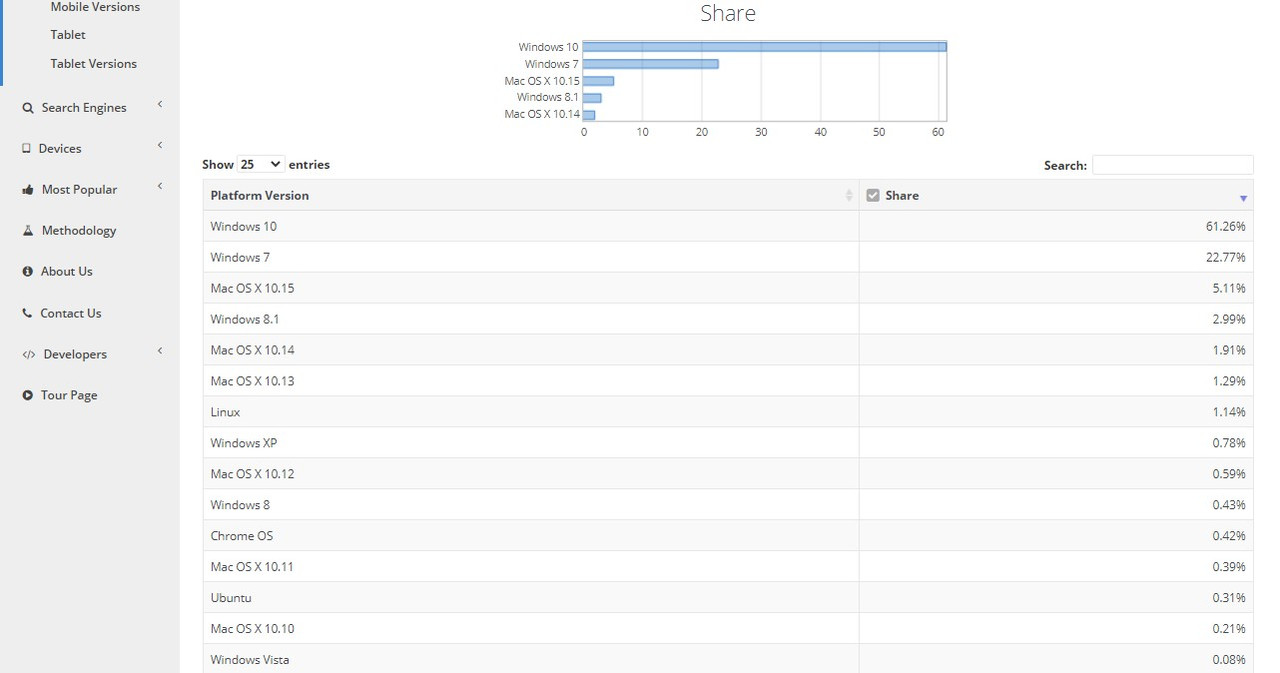Viewport: 1280px width, 673px height.
Task: Sort by Platform Version column arrows
Action: pyautogui.click(x=849, y=196)
